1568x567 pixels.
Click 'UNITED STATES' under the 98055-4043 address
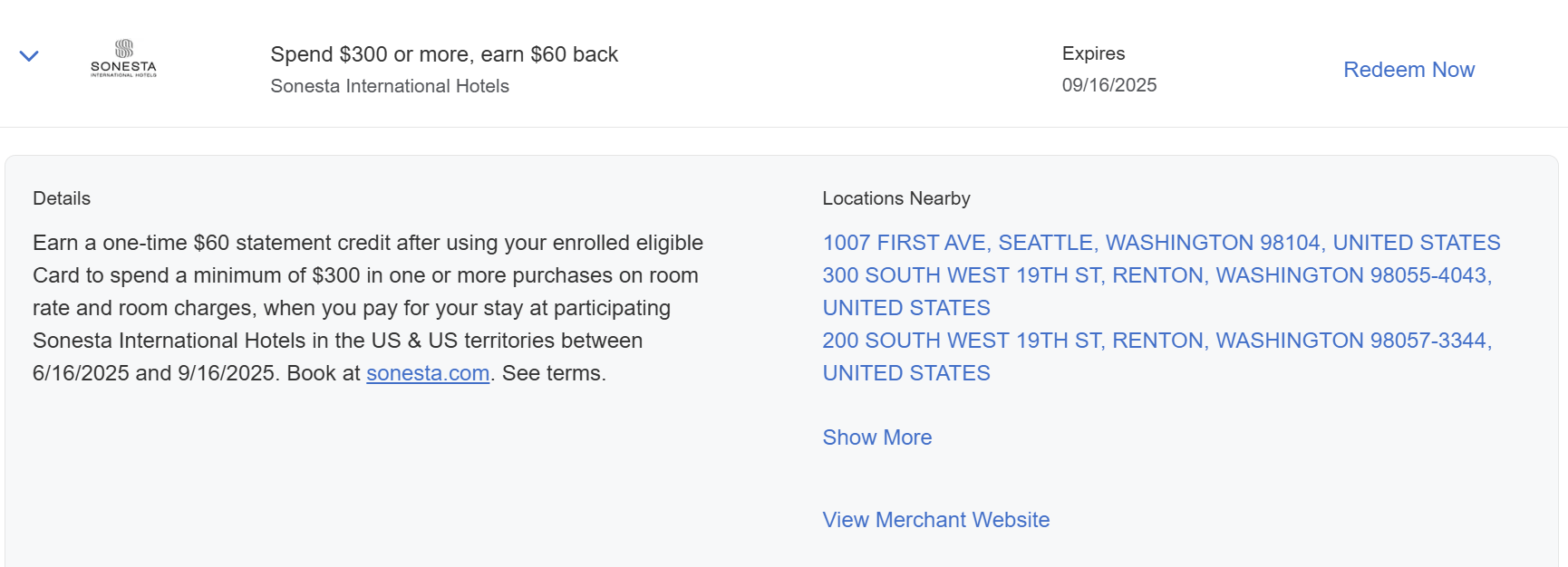click(906, 308)
